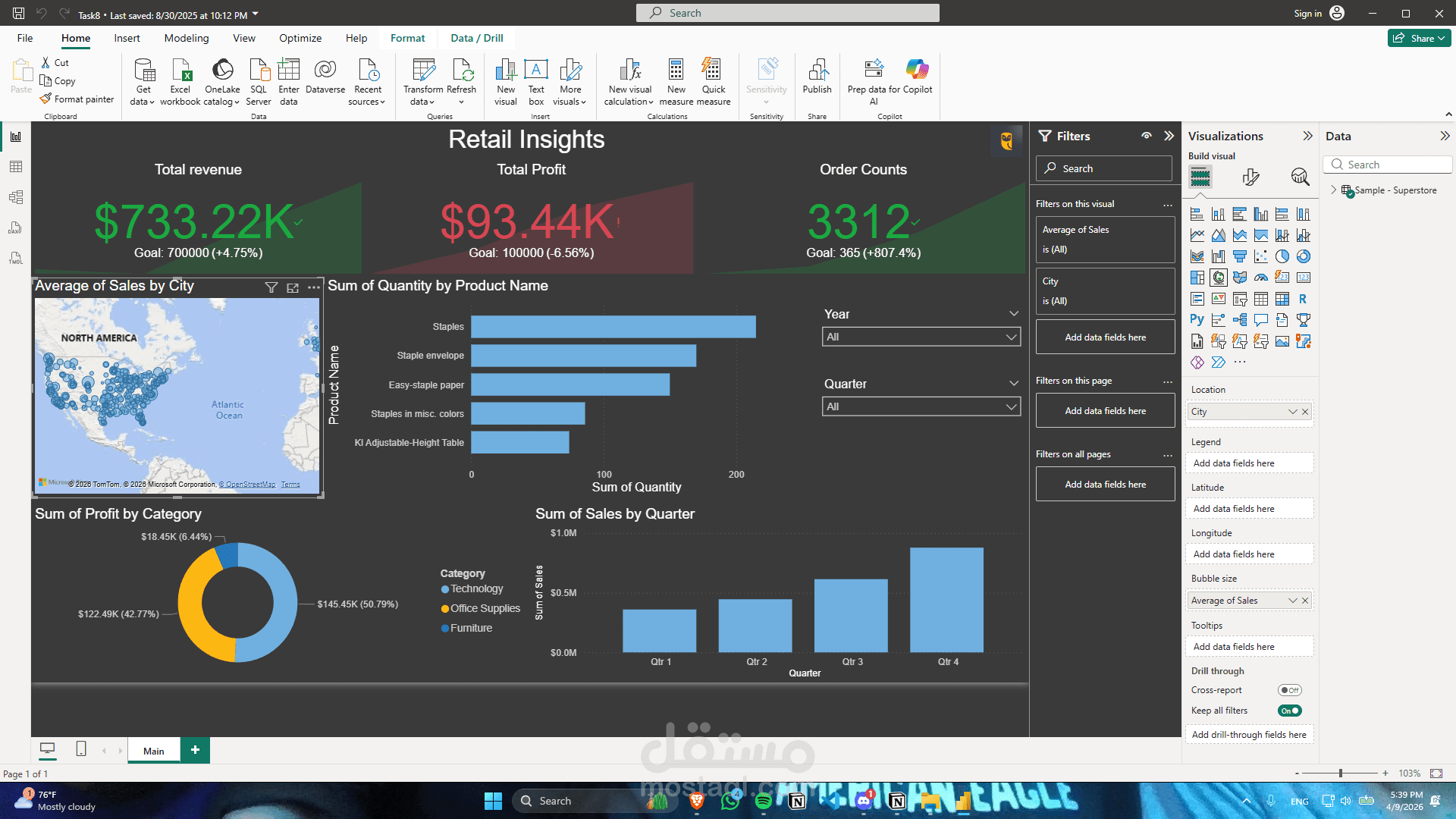Add a new report page
The image size is (1456, 819).
[195, 750]
